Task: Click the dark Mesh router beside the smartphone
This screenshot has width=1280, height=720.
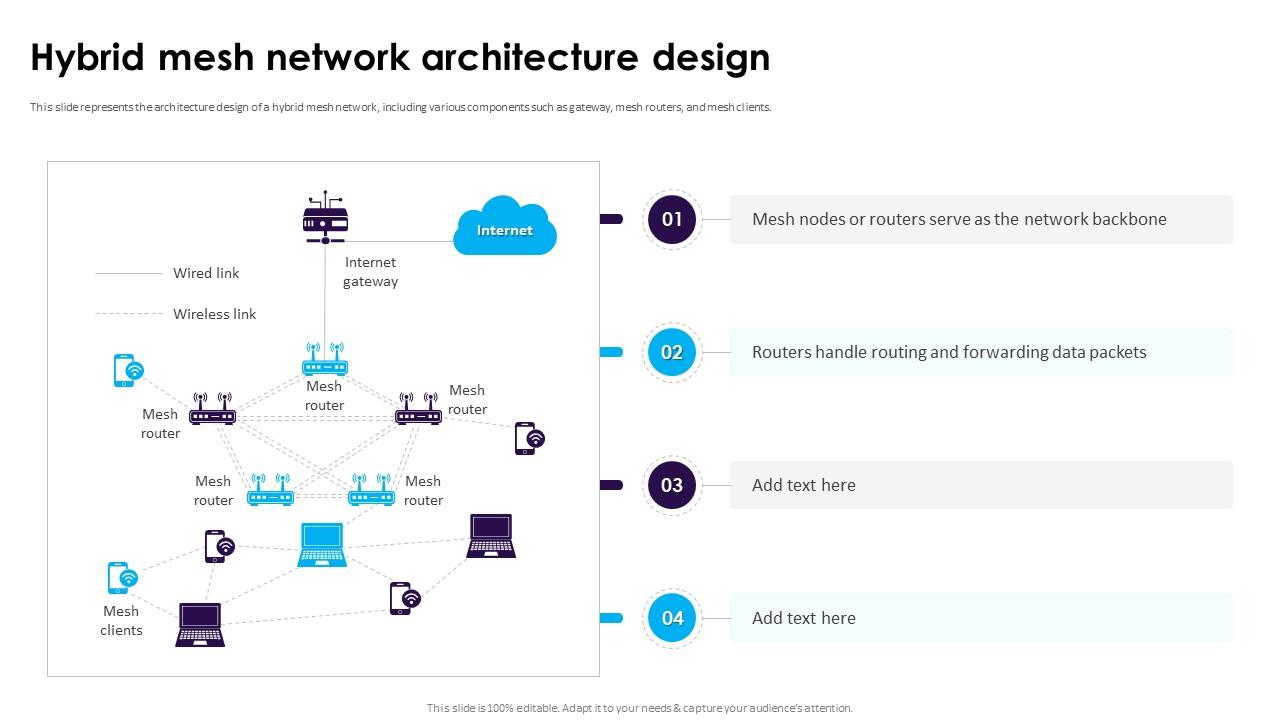Action: point(418,409)
